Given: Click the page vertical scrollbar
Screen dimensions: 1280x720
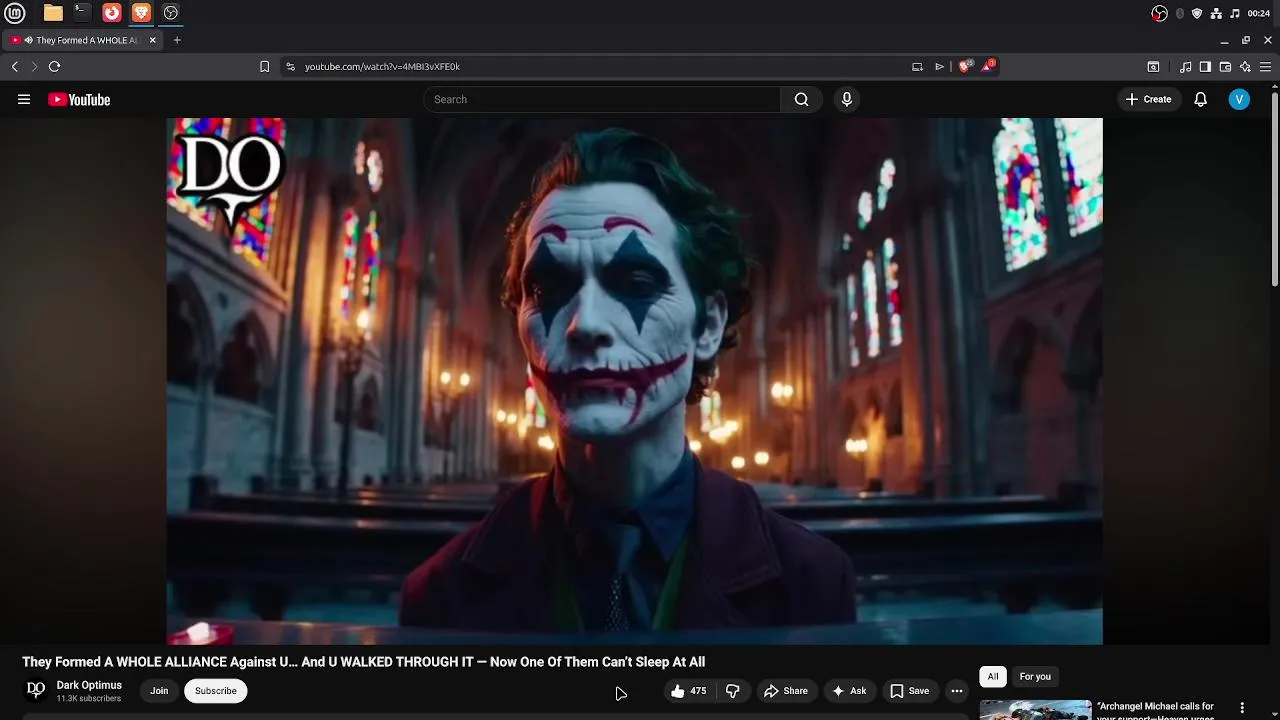Looking at the screenshot, I should (1275, 190).
